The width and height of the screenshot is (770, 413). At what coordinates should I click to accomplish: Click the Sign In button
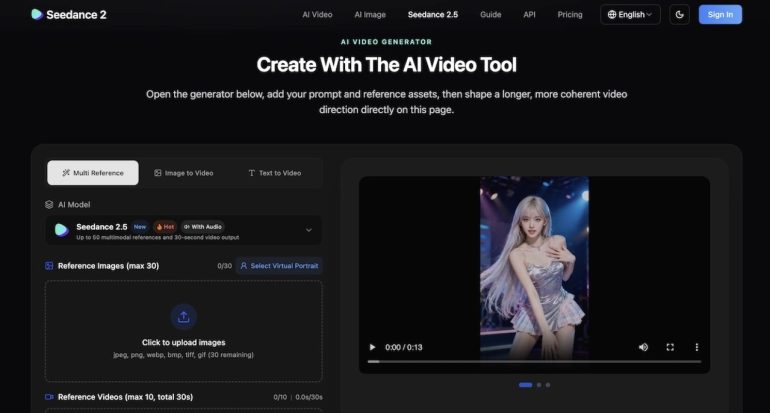[x=720, y=15]
